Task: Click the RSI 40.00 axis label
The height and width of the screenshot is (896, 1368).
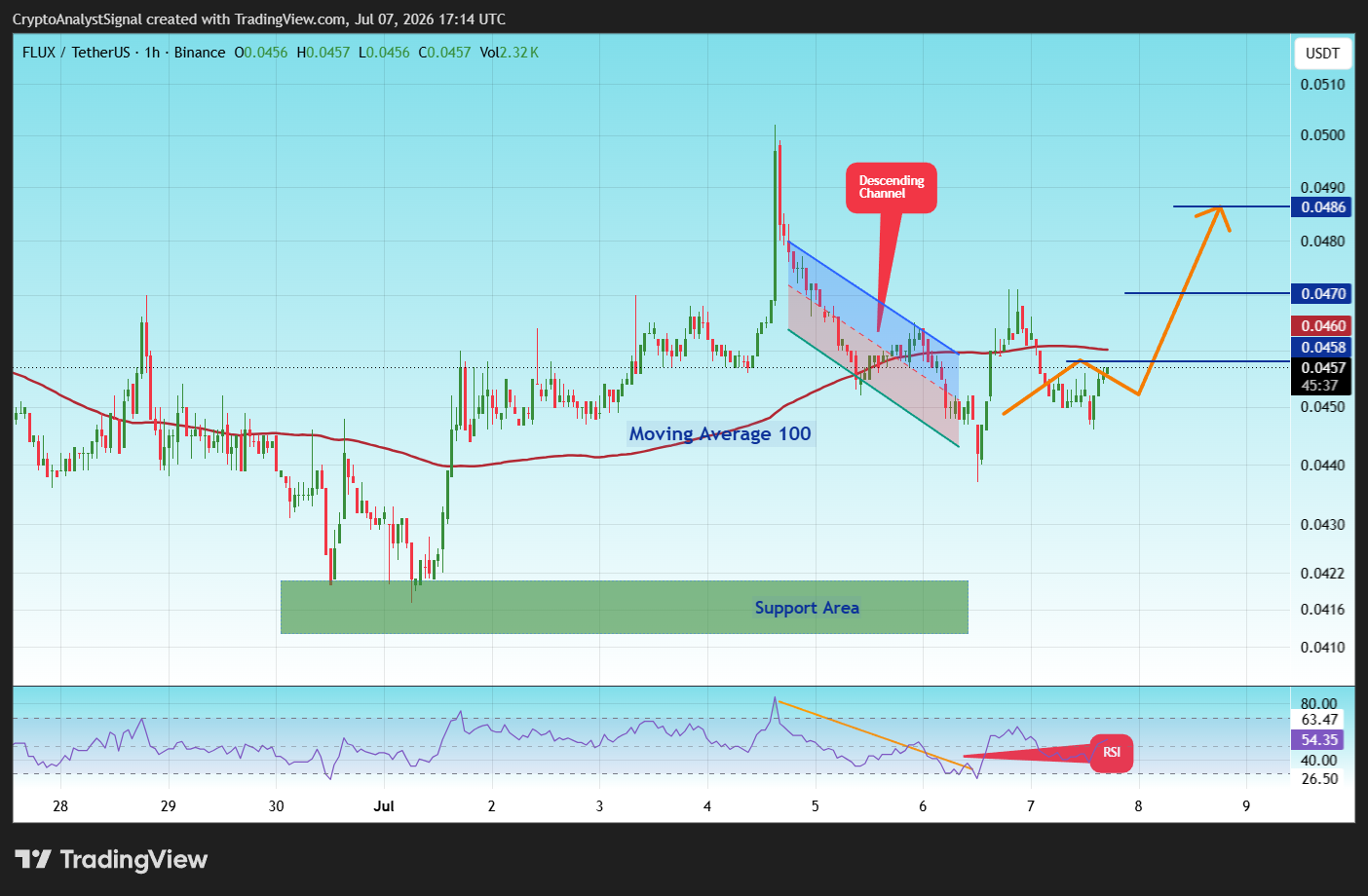Action: point(1319,761)
